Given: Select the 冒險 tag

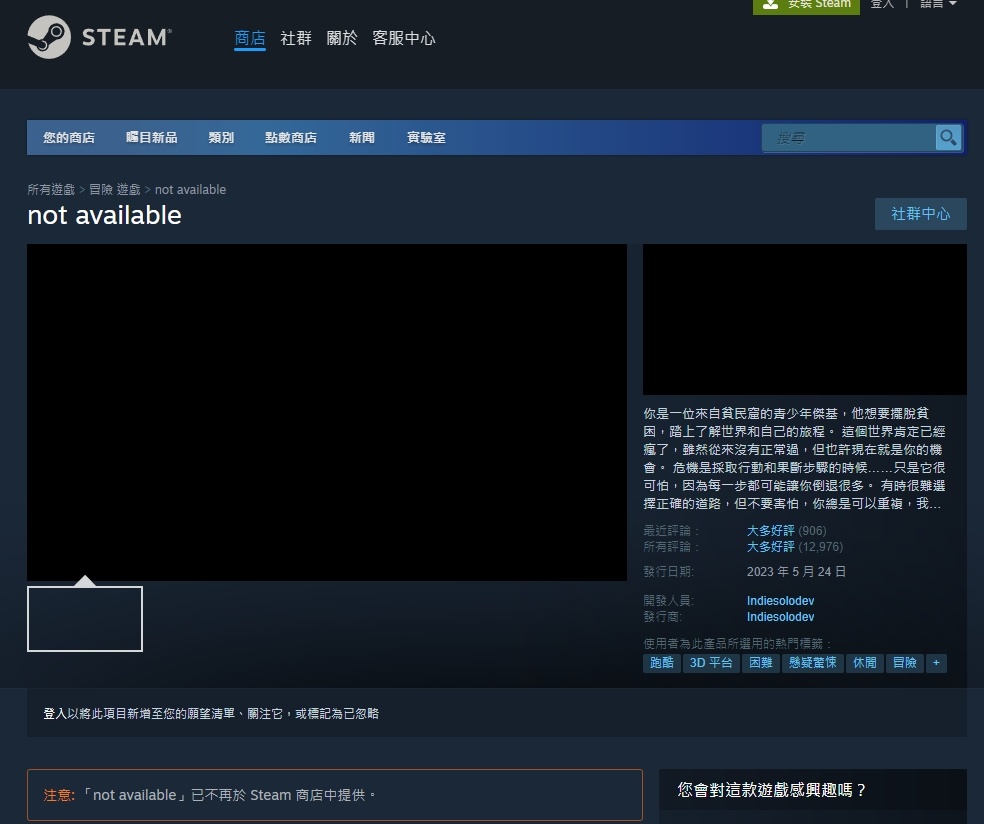Looking at the screenshot, I should tap(904, 663).
